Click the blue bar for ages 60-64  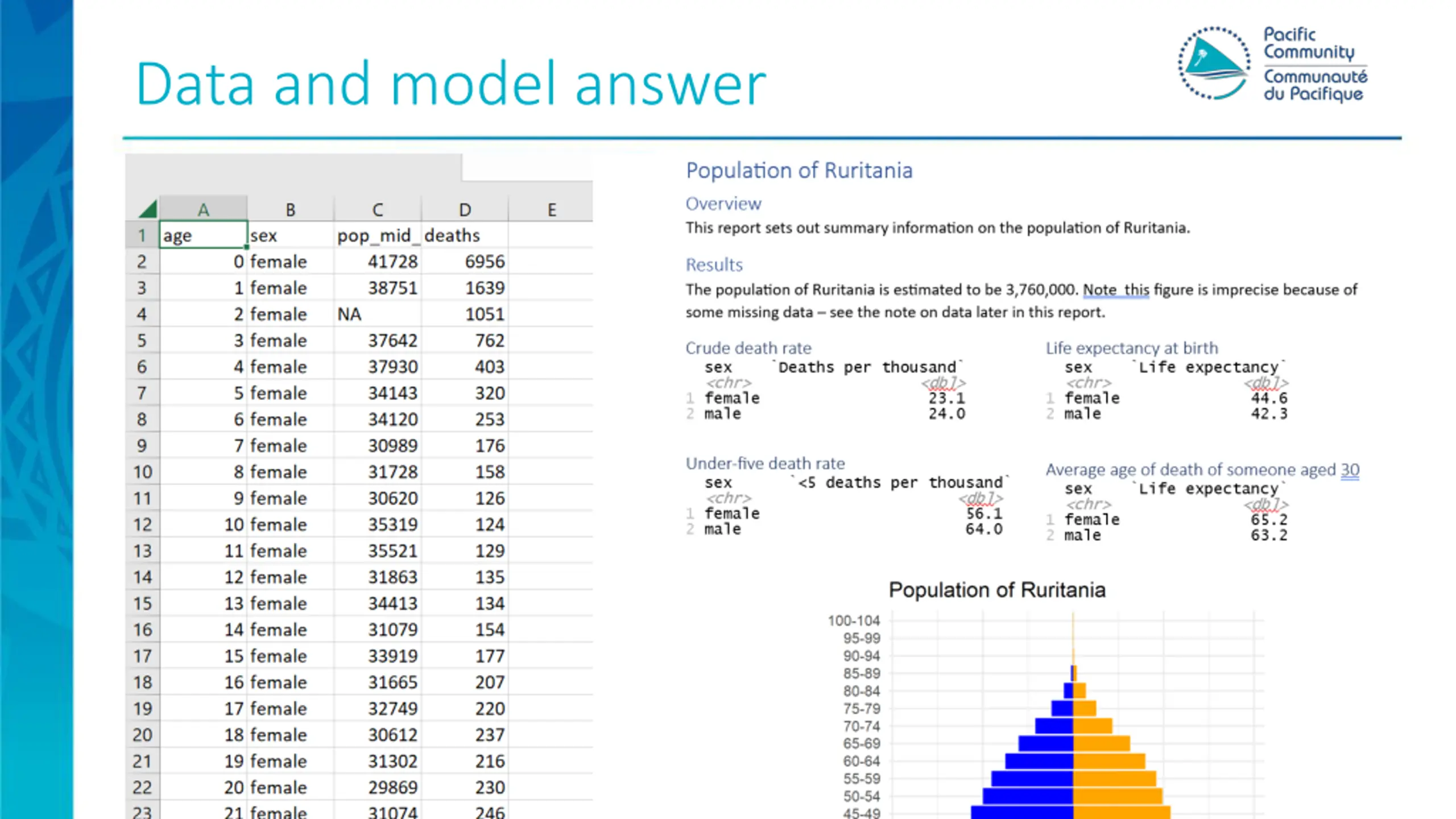(1039, 761)
